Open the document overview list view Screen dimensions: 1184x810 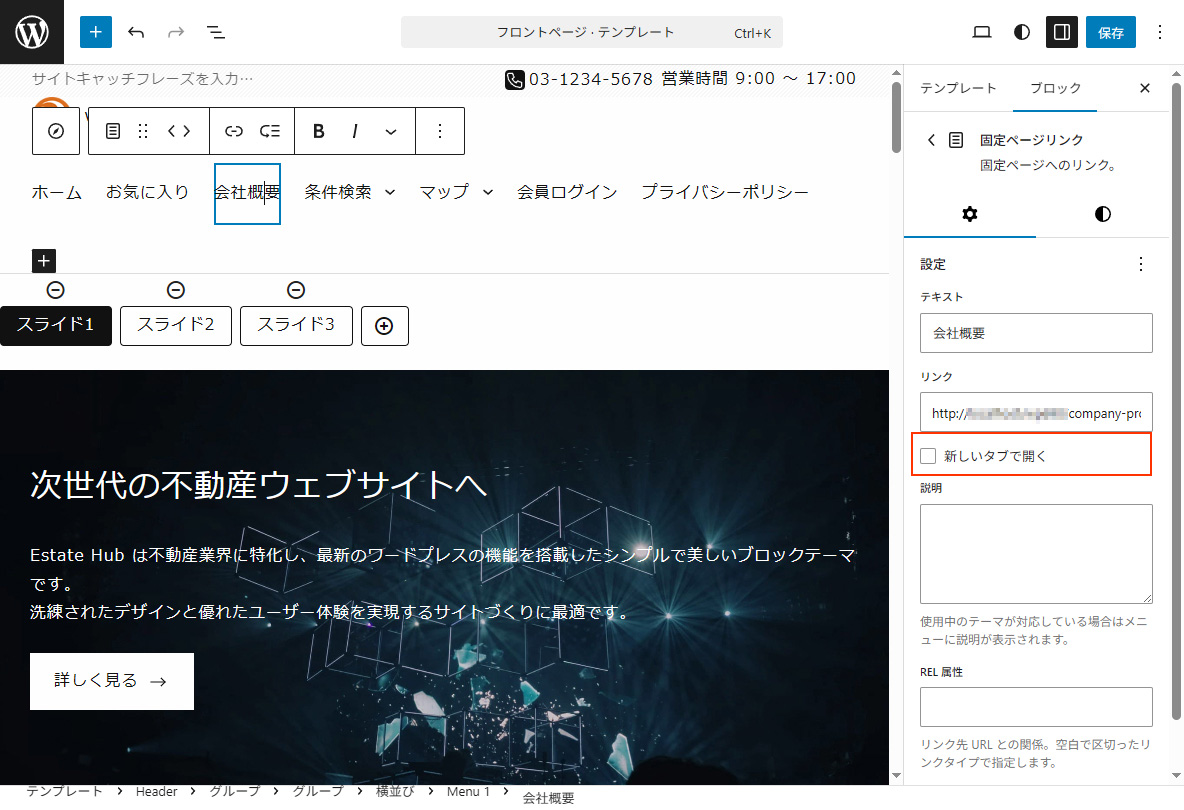(x=215, y=32)
